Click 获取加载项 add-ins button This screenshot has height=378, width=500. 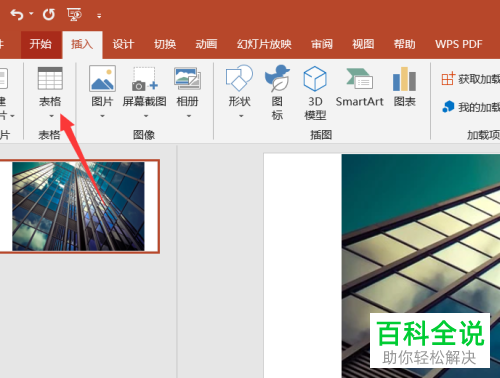(470, 79)
